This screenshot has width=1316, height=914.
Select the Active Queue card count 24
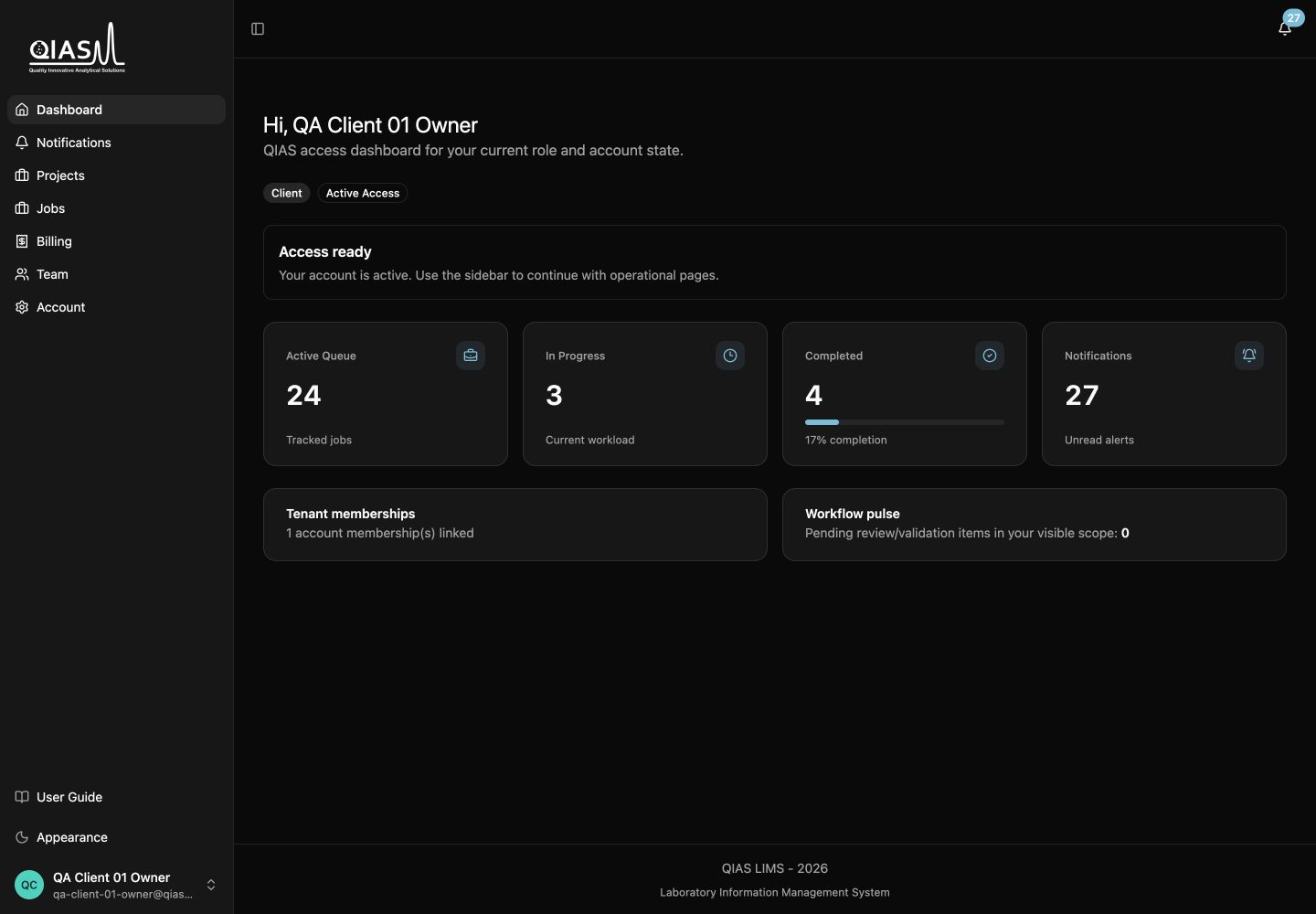click(303, 395)
